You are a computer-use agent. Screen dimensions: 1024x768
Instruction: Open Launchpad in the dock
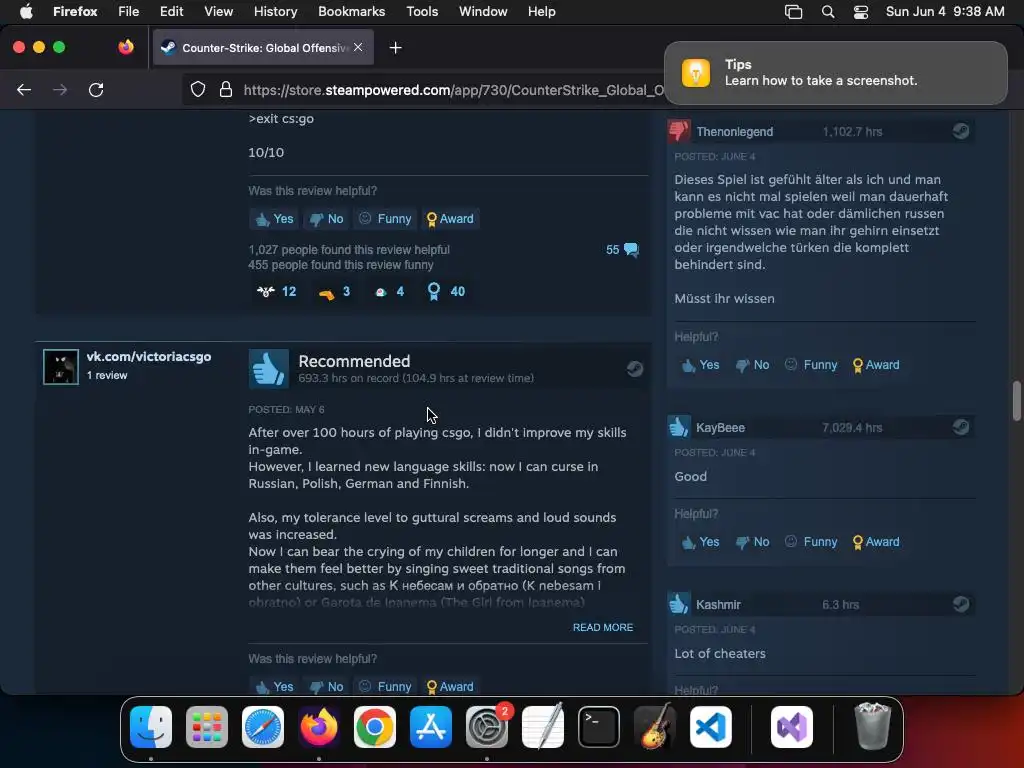(206, 727)
